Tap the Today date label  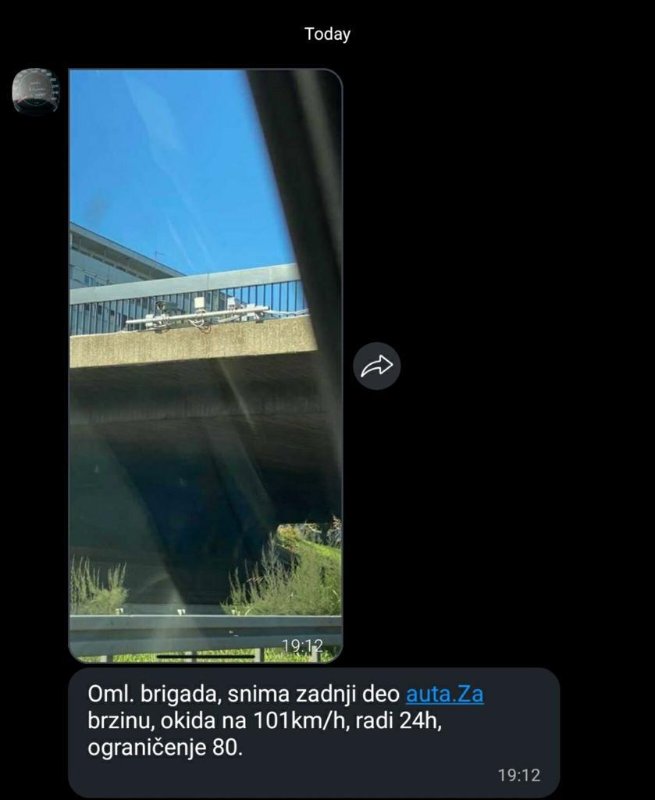[x=327, y=34]
